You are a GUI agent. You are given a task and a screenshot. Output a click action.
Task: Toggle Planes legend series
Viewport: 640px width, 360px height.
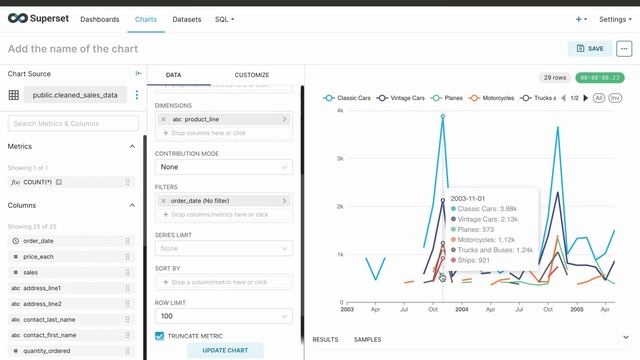pos(447,98)
